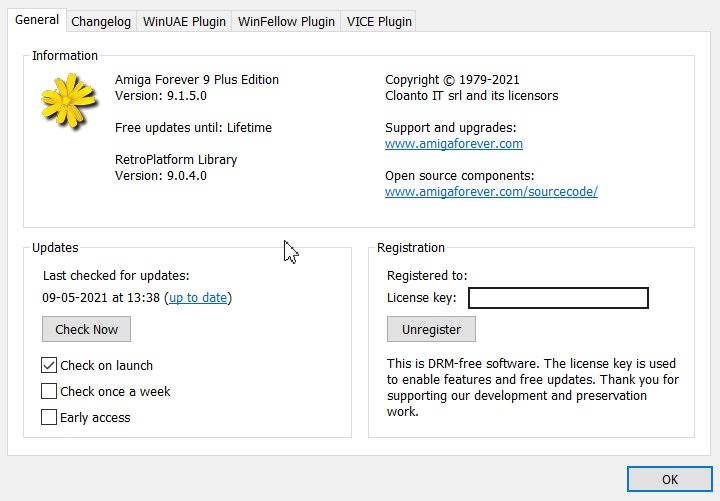The height and width of the screenshot is (501, 720).
Task: Enable Check once a week
Action: pyautogui.click(x=49, y=391)
